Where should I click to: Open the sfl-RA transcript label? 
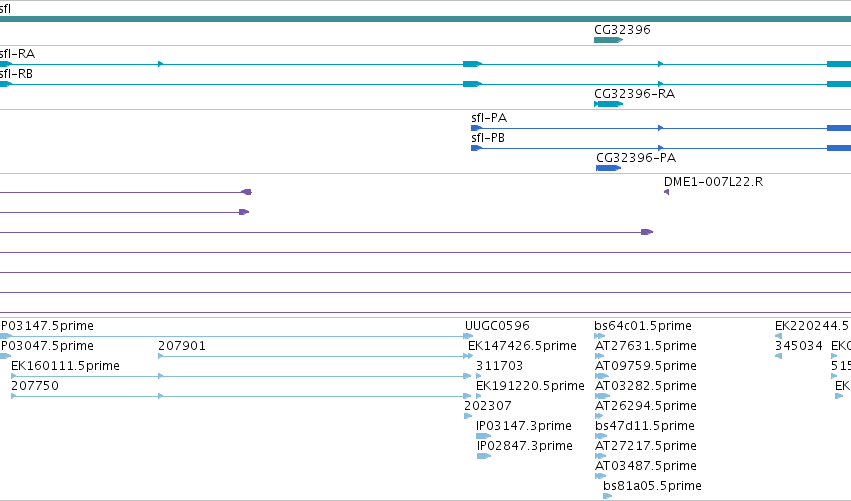pos(17,54)
